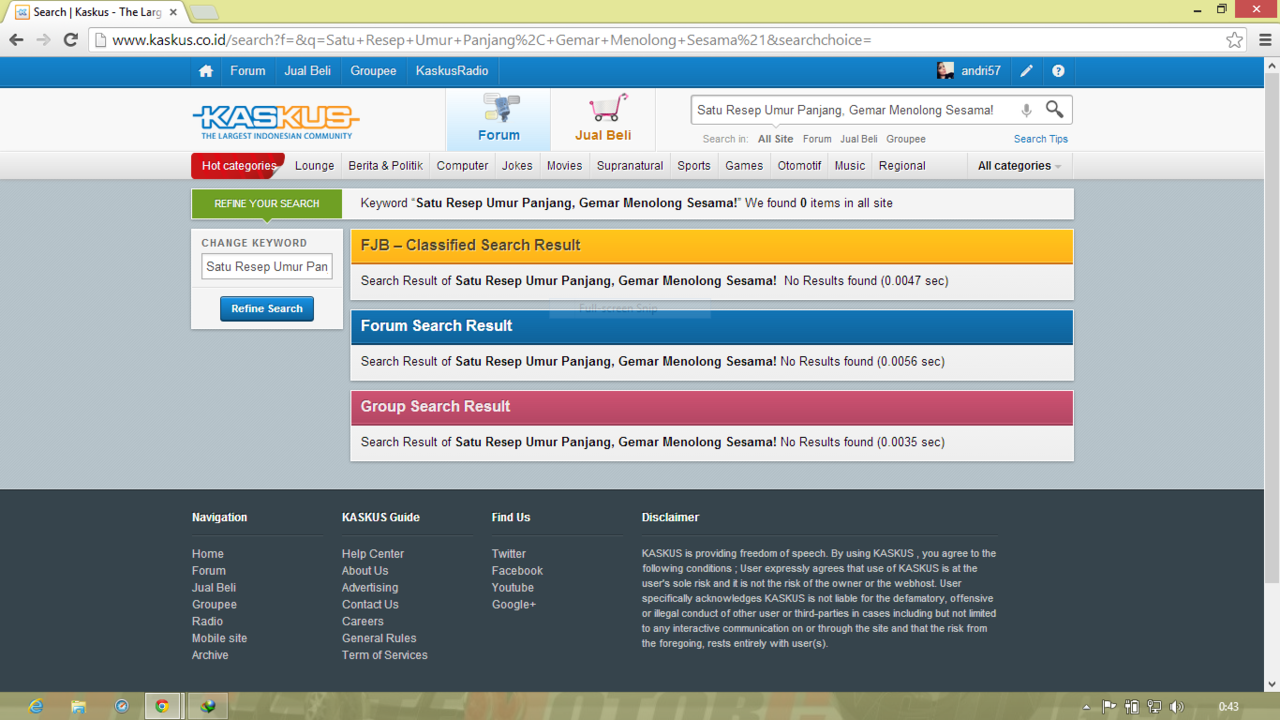Click the magnifier search icon
The image size is (1280, 720).
(1055, 109)
